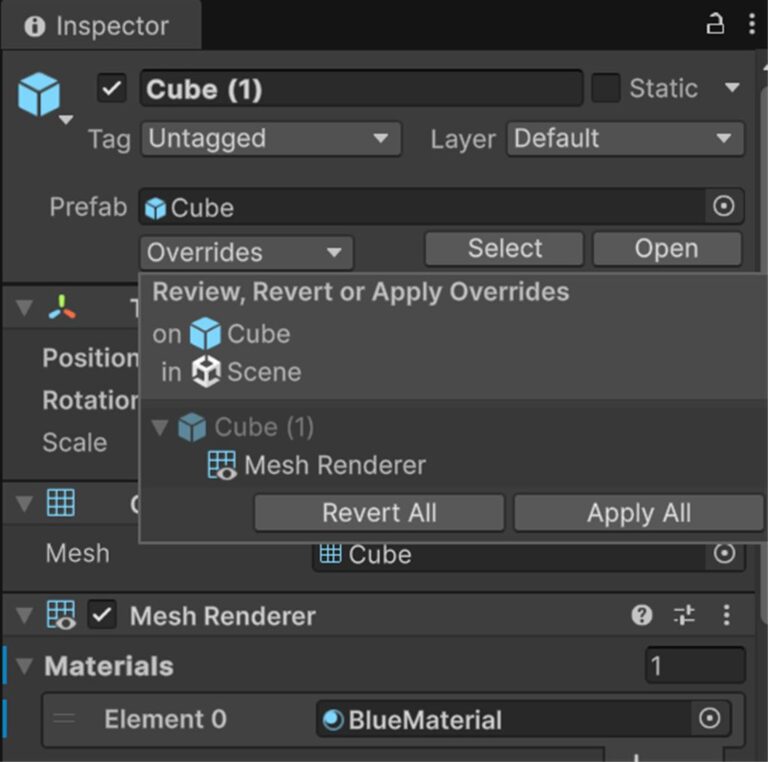
Task: Collapse the Mesh Renderer component foldout
Action: [24, 616]
